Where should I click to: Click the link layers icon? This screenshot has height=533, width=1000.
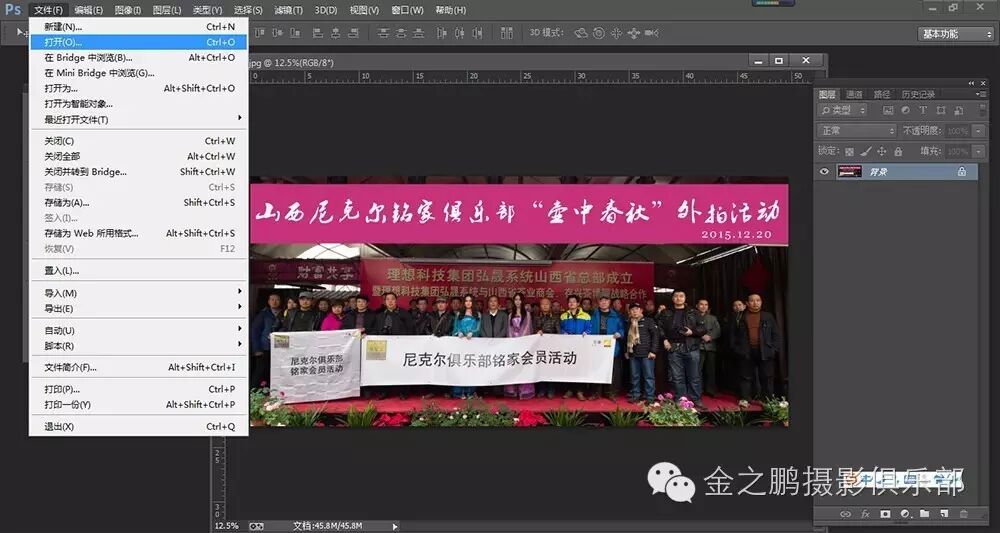click(x=845, y=513)
